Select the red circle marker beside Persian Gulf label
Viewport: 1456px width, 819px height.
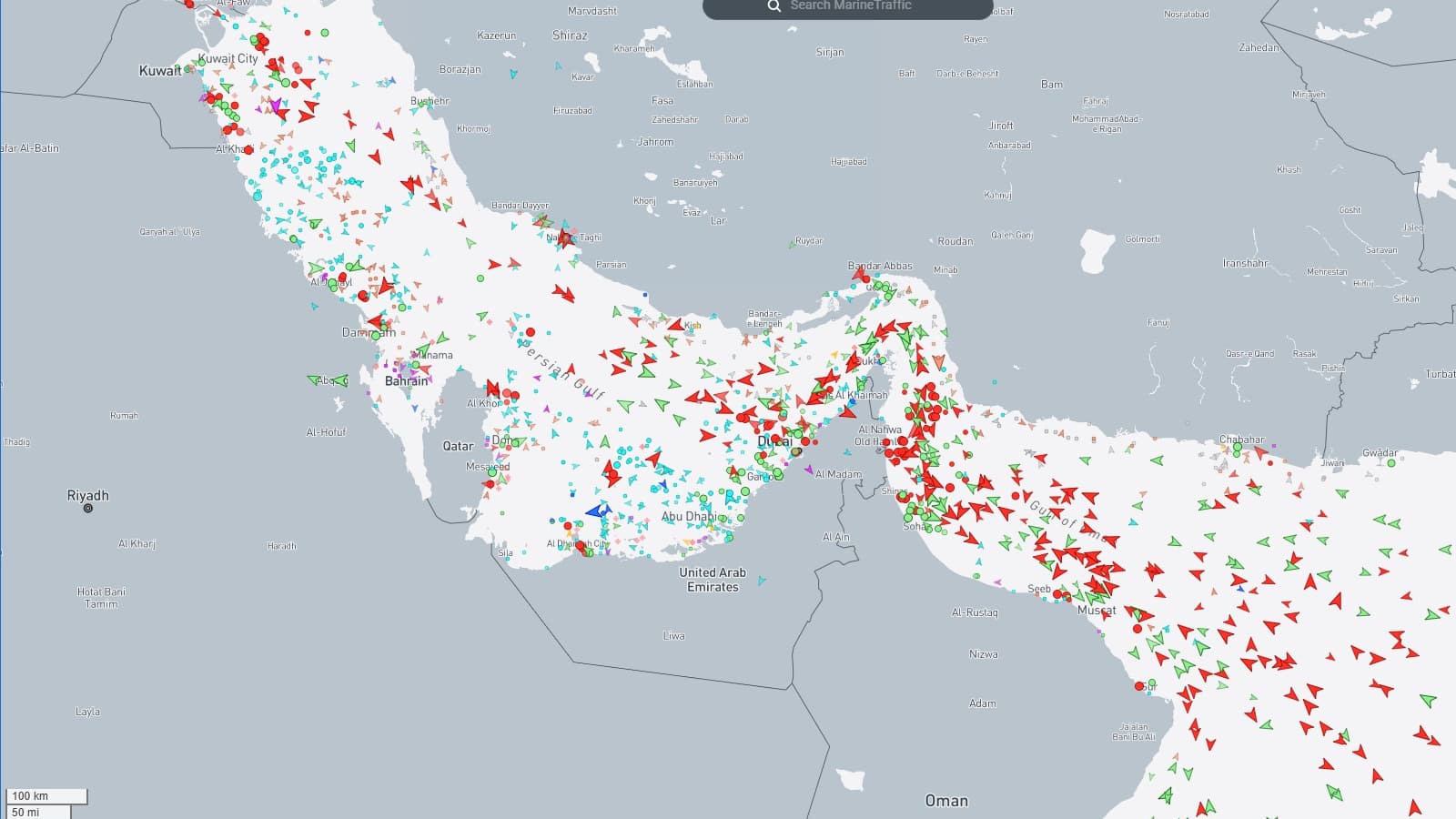(x=531, y=332)
